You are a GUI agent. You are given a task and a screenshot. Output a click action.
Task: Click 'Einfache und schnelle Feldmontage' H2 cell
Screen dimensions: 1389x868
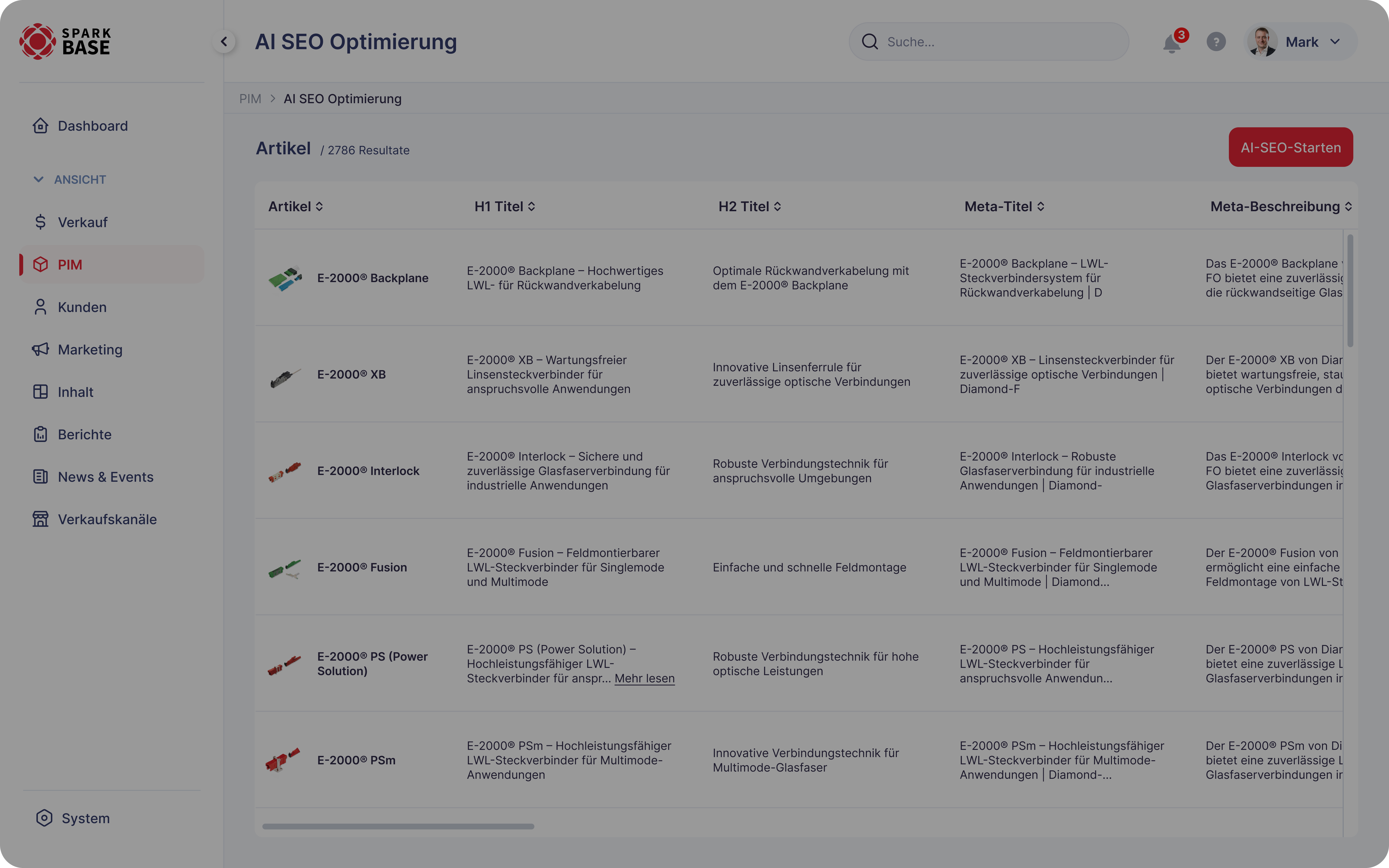809,568
